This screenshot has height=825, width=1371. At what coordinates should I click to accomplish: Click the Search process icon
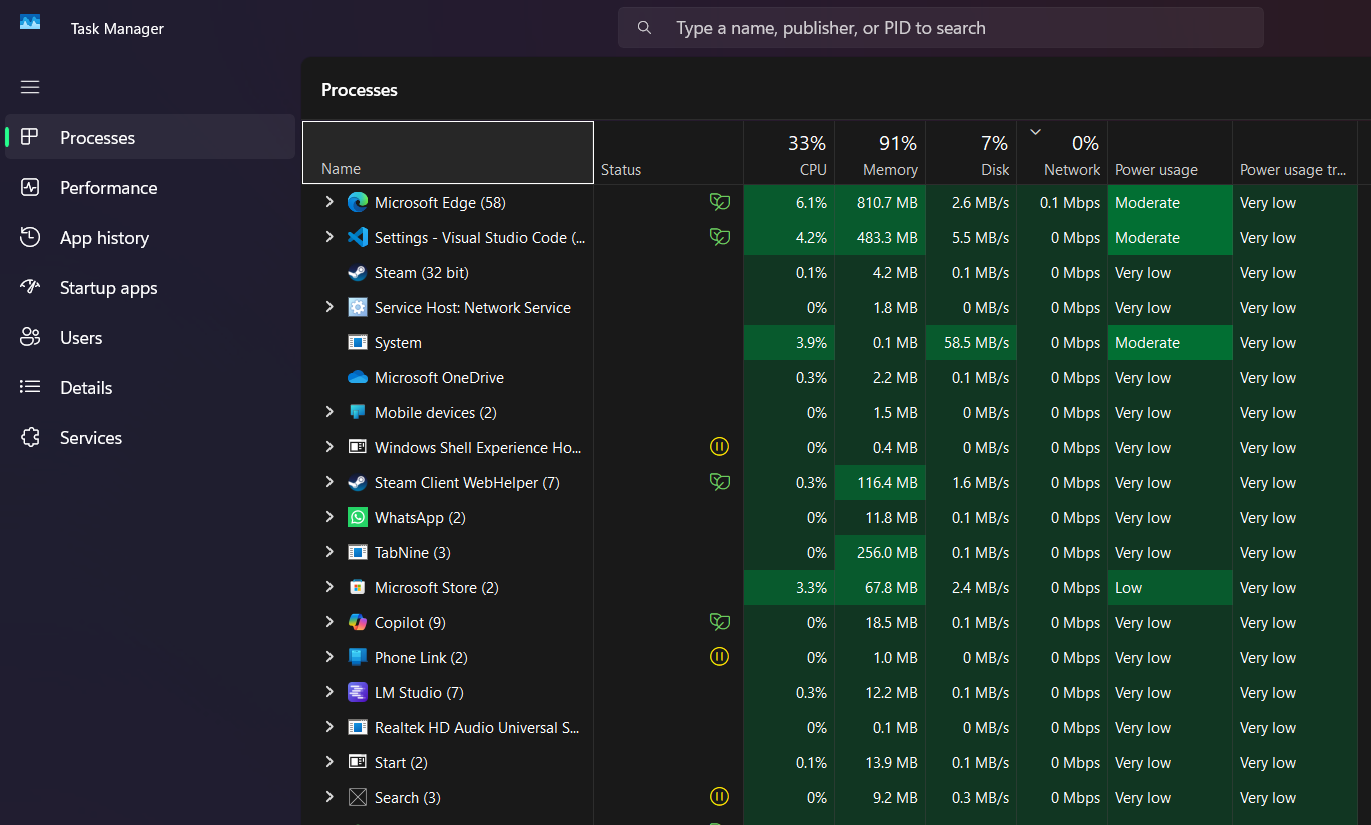(x=358, y=798)
